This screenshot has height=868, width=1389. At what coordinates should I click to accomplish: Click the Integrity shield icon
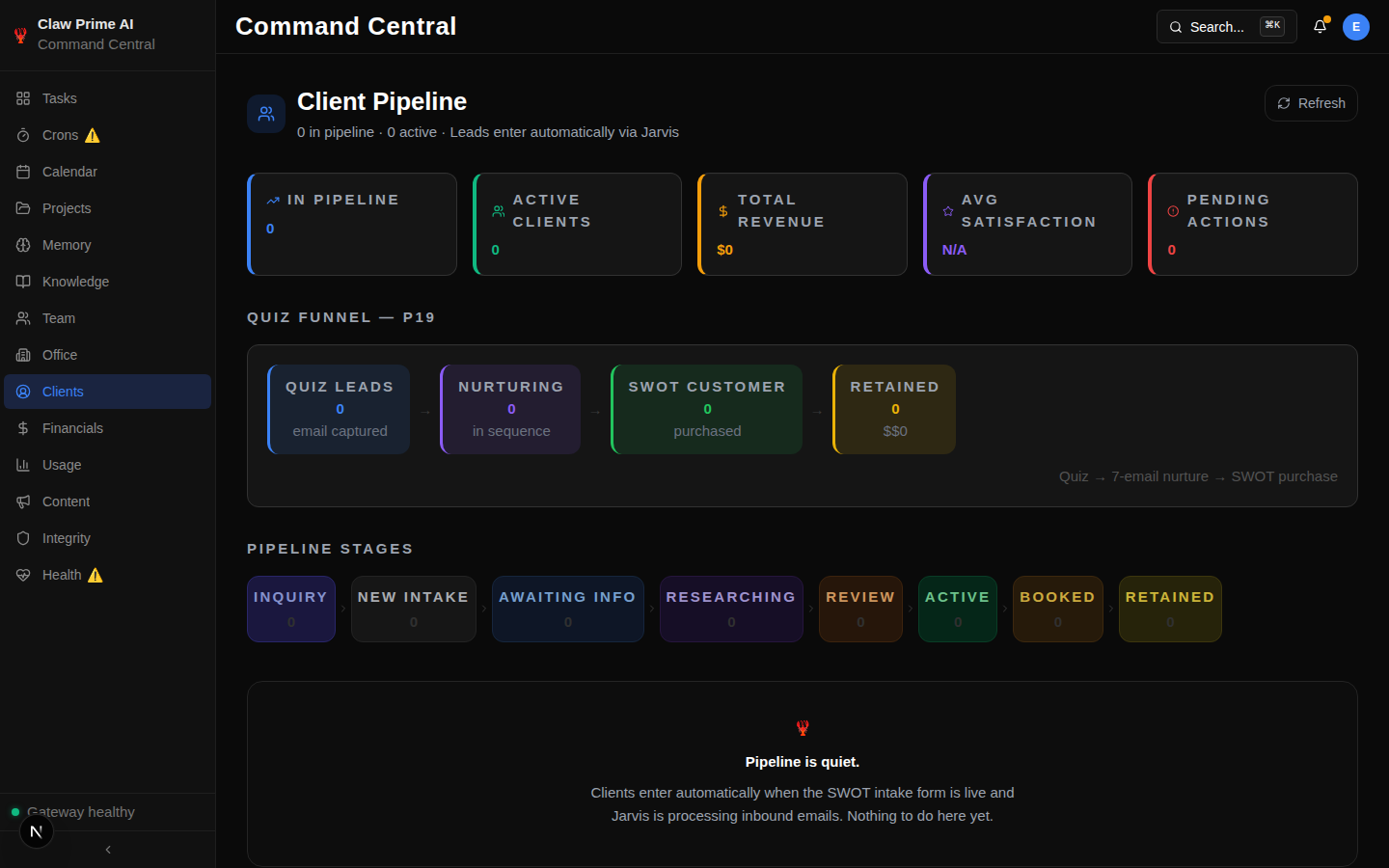(23, 538)
